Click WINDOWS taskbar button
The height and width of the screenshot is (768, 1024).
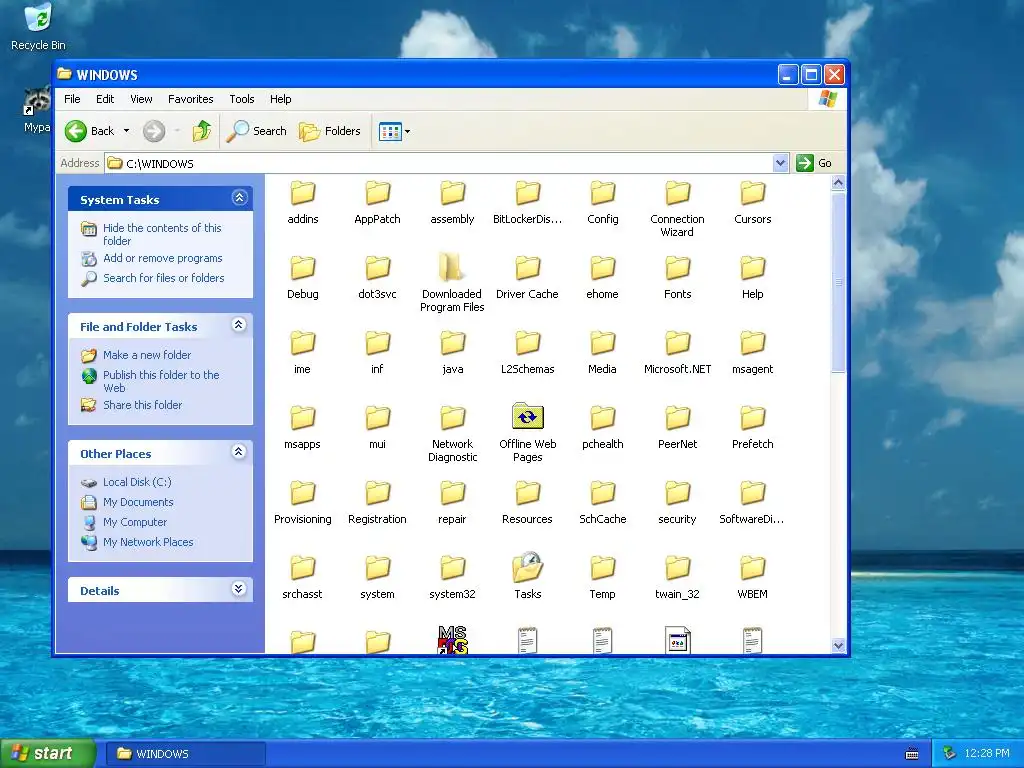[185, 754]
